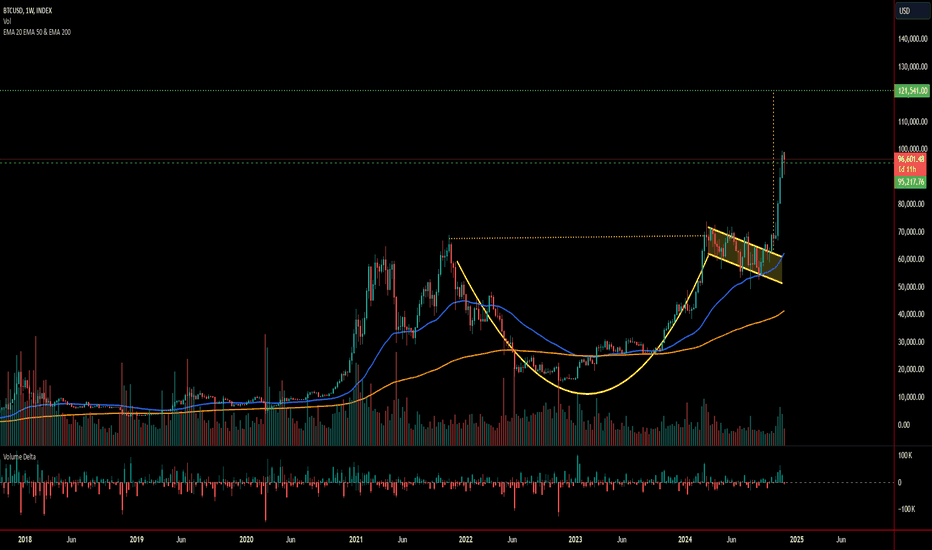The width and height of the screenshot is (932, 550).
Task: Click the 20,000.00 price axis label
Action: pos(912,369)
